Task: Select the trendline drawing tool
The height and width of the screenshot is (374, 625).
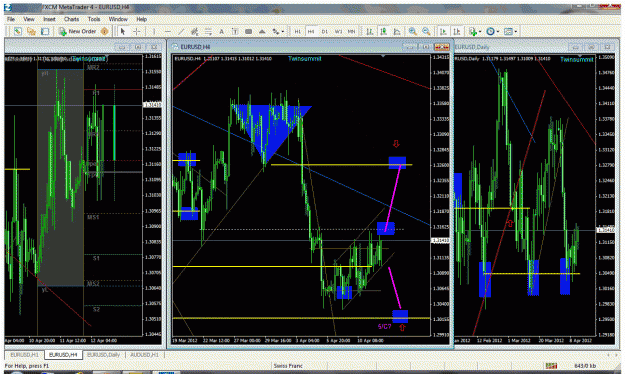Action: point(181,31)
